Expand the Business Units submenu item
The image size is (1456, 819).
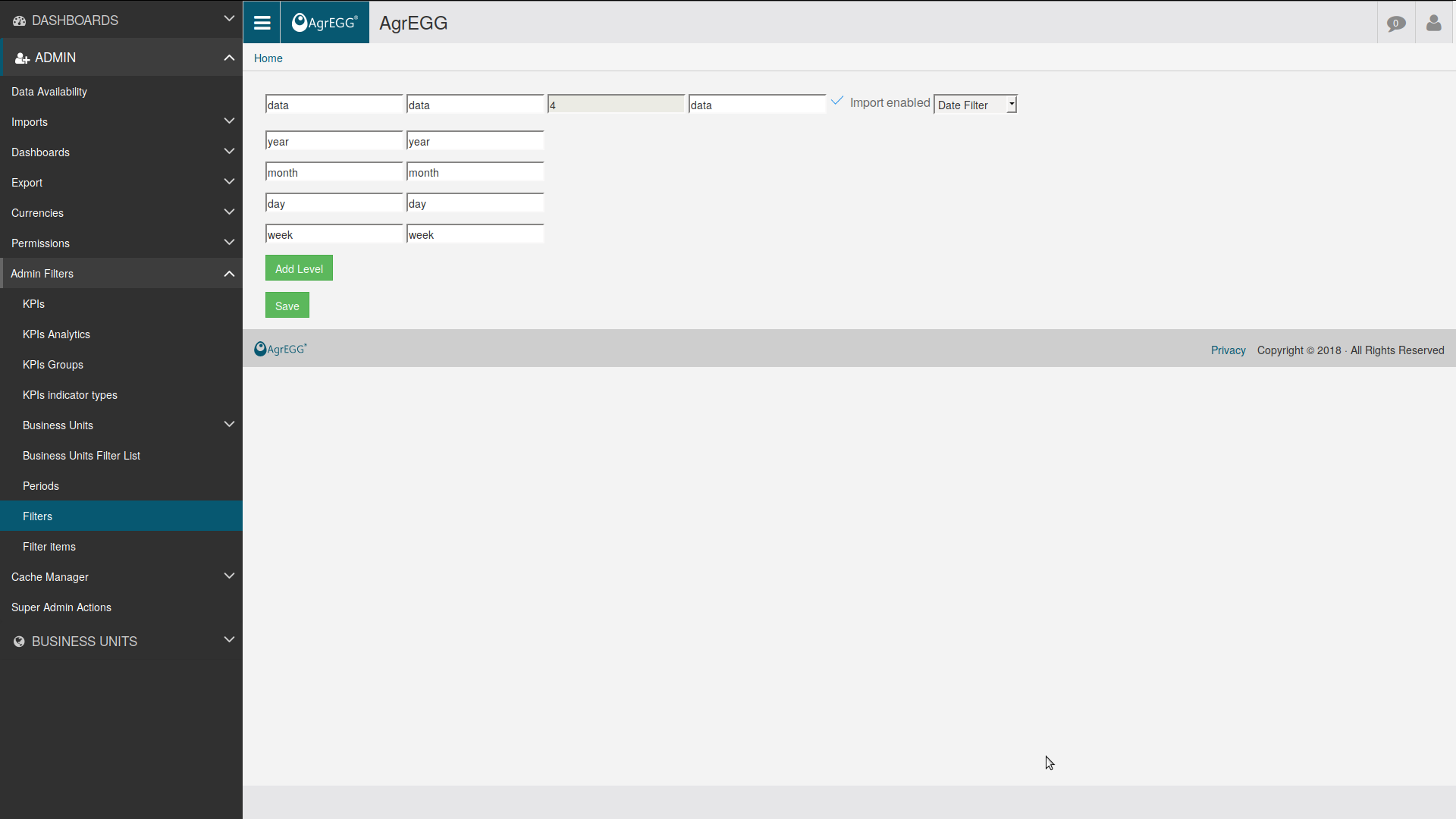(229, 425)
